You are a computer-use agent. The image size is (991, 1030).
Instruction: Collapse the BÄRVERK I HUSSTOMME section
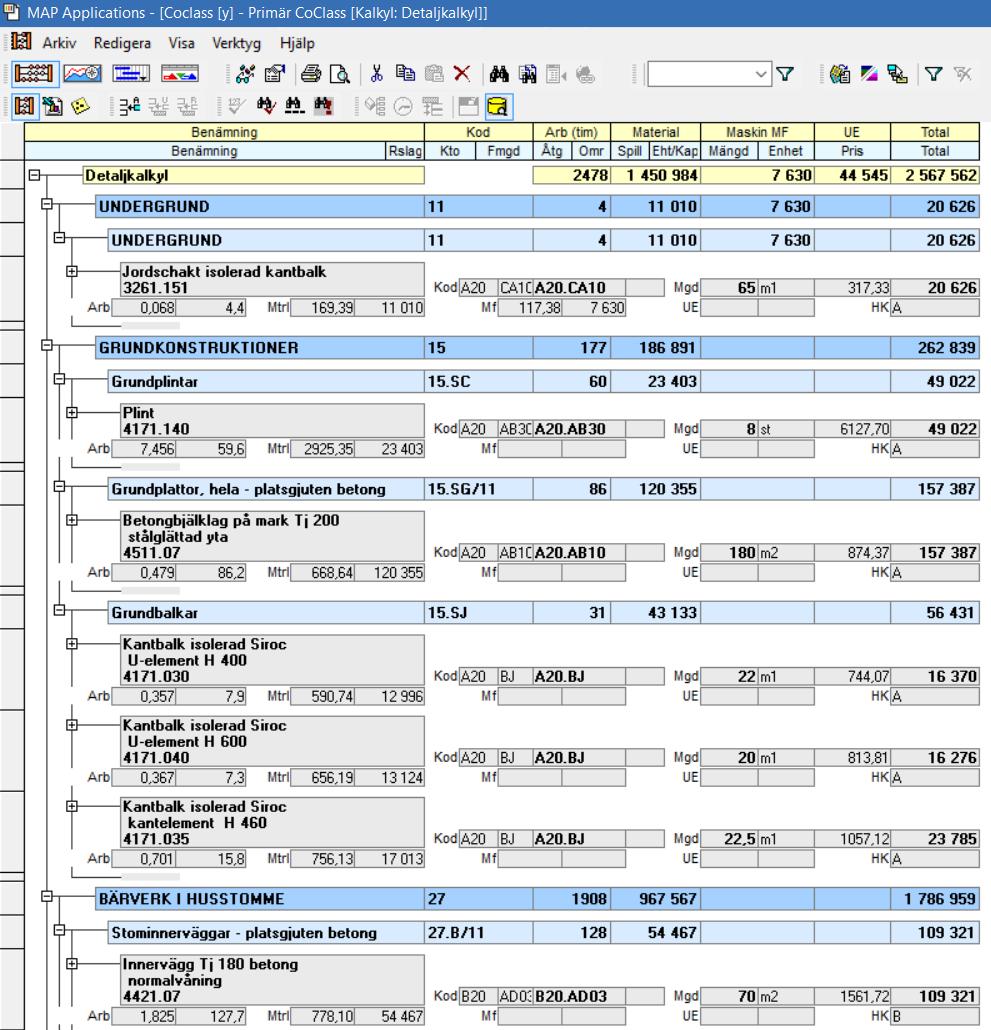[47, 896]
